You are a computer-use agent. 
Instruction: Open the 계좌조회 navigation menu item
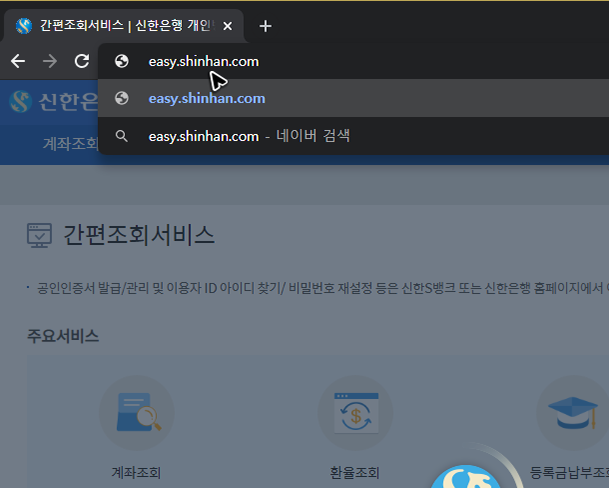[x=70, y=144]
